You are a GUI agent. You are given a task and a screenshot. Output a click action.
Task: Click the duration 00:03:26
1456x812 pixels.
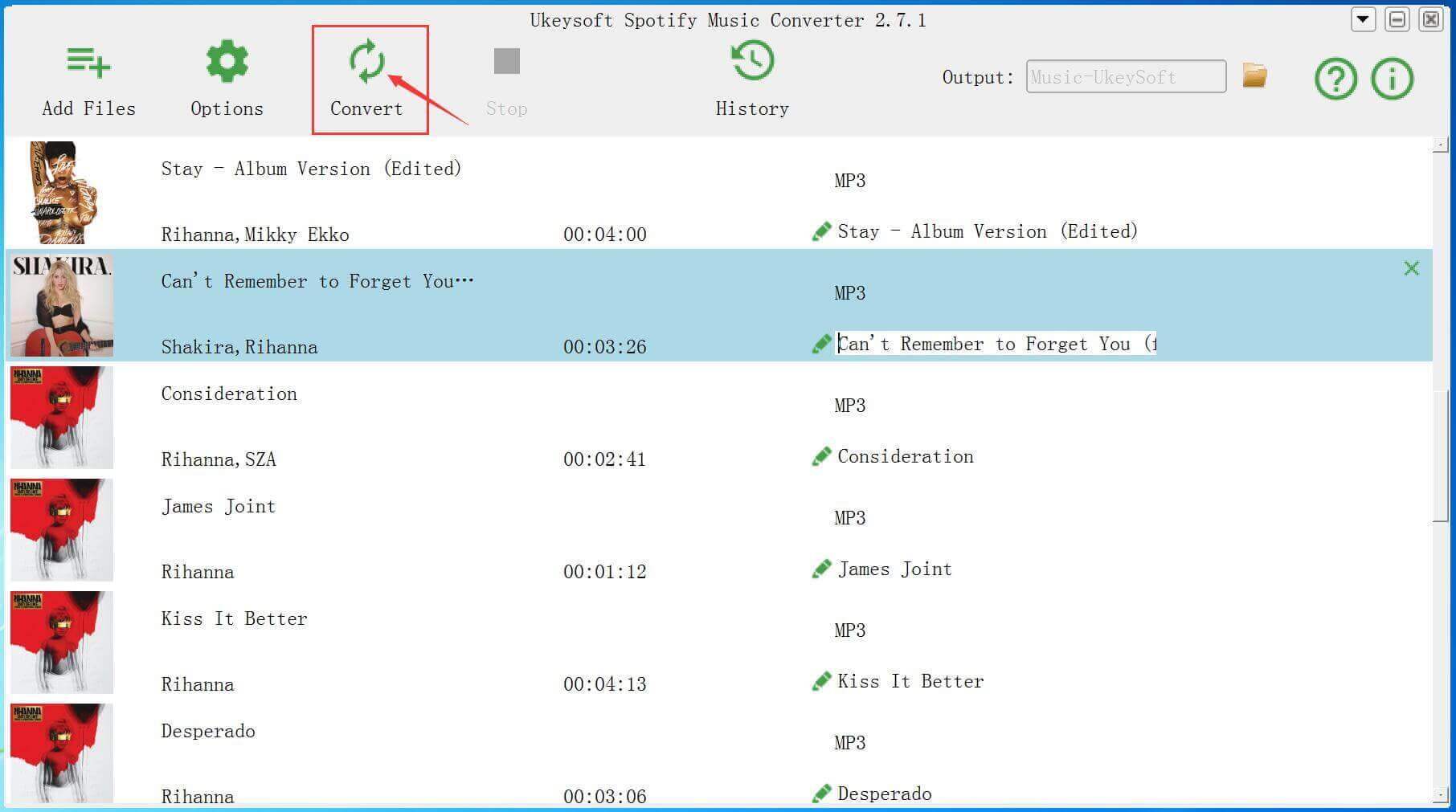click(x=604, y=347)
